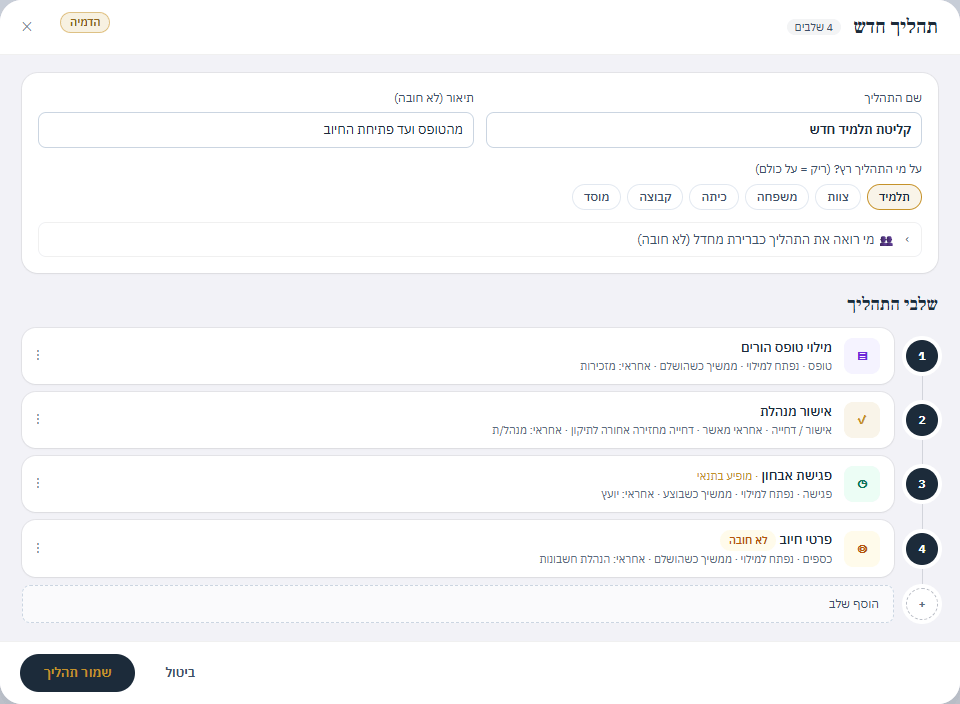Open options menu for אישור מנהלת step

click(38, 419)
